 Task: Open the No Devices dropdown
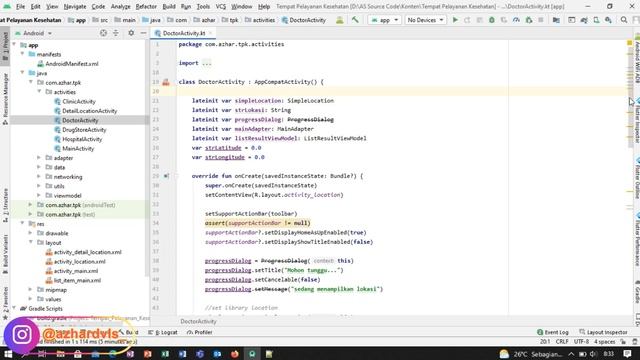point(425,20)
